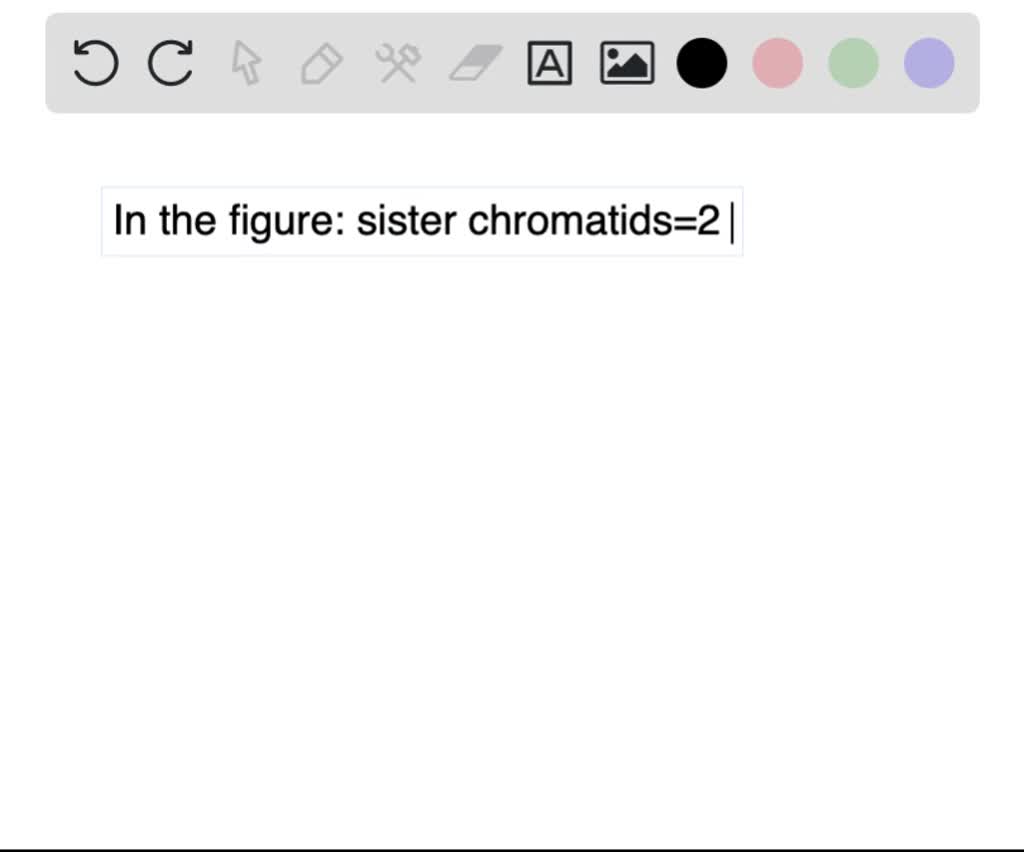Pick the purple color swatch
Viewport: 1024px width, 852px height.
929,63
